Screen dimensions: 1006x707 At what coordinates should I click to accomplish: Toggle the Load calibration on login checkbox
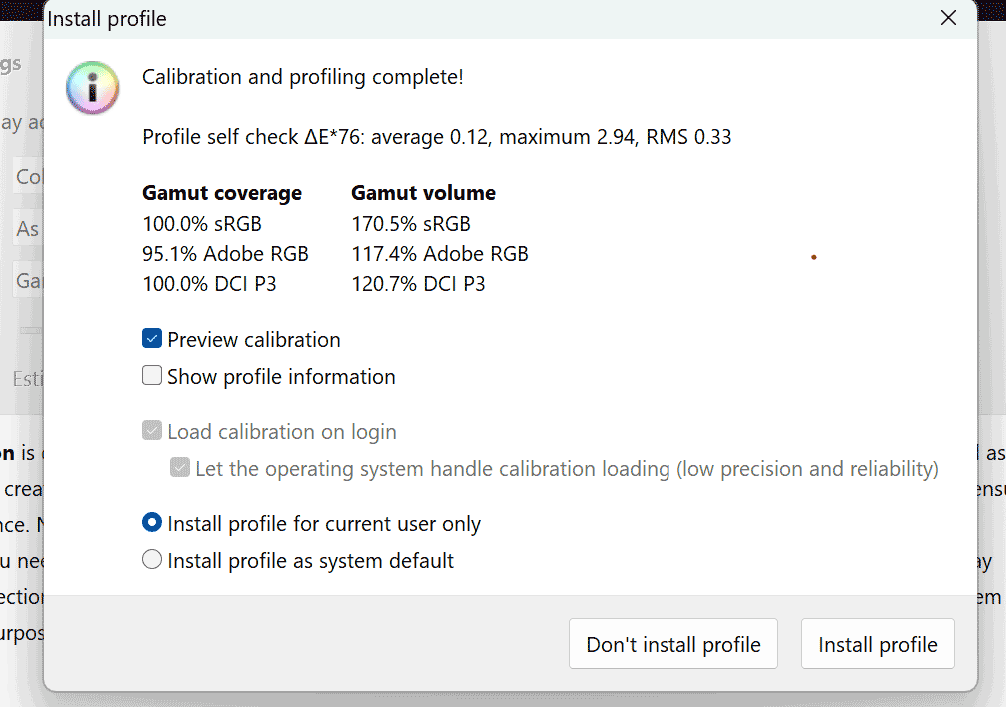click(152, 430)
